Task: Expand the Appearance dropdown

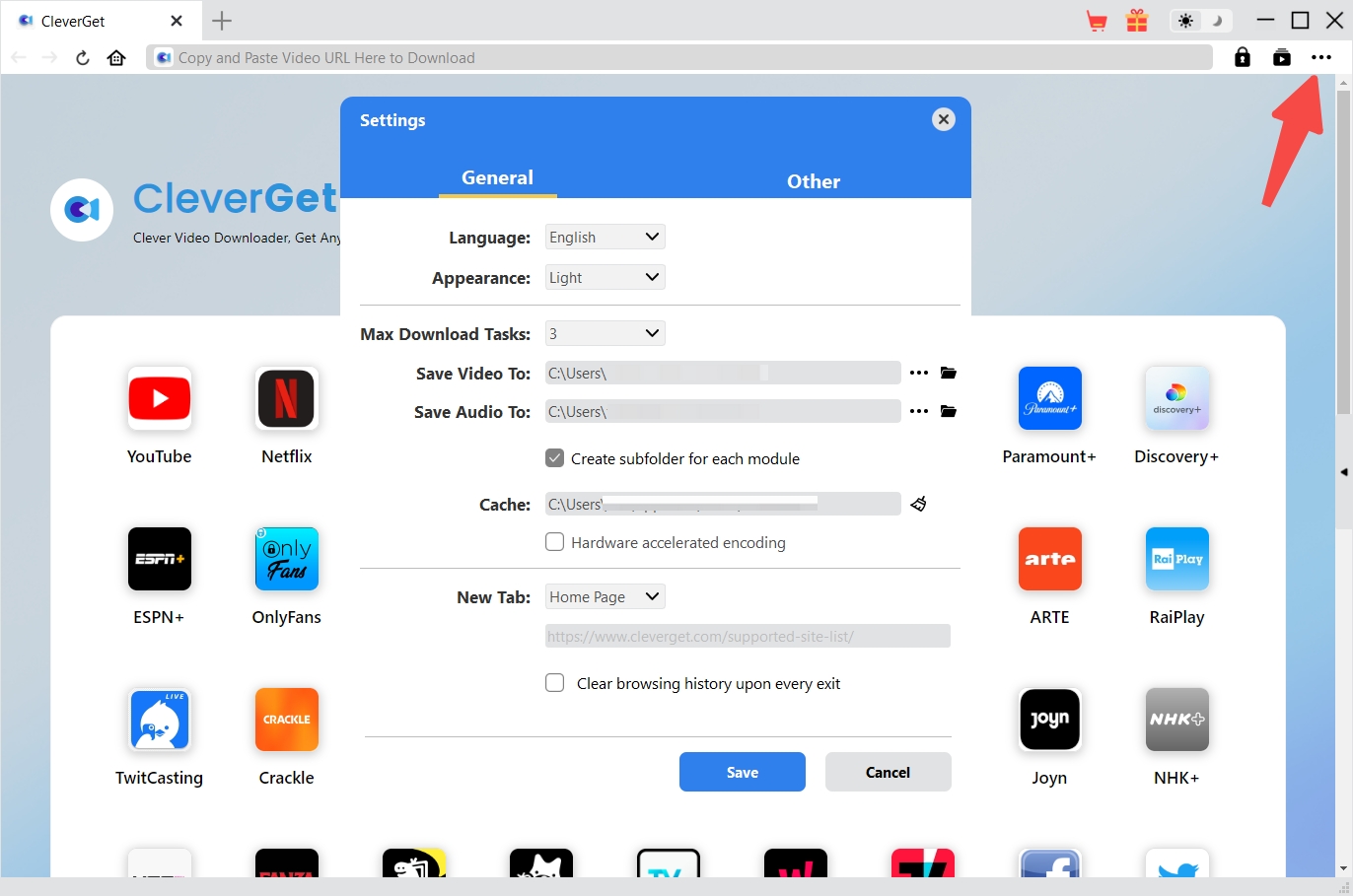Action: click(605, 277)
